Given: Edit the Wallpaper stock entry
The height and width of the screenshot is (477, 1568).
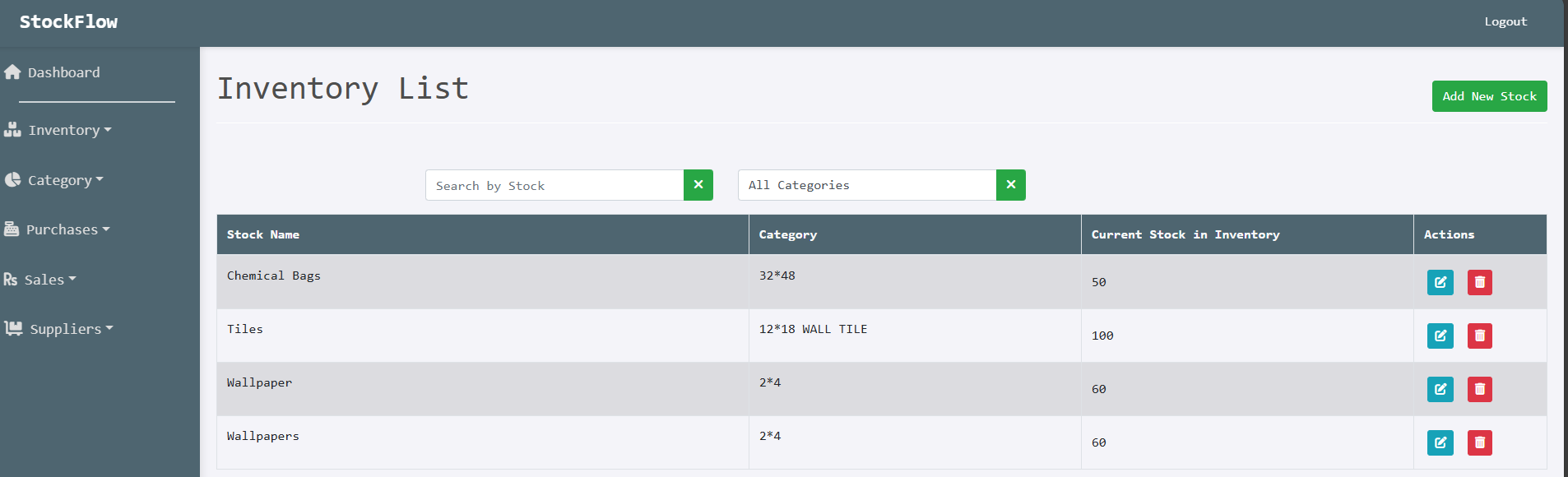Looking at the screenshot, I should tap(1440, 389).
